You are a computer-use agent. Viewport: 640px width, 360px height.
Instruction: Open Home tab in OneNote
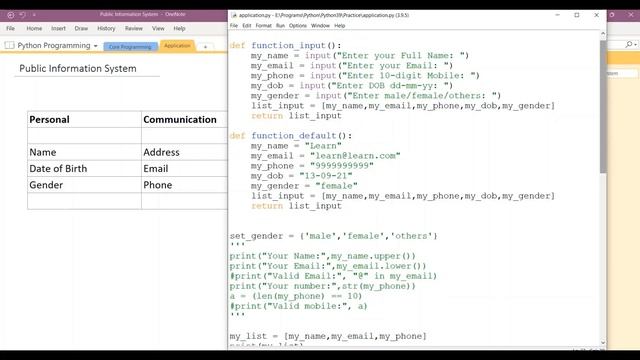pyautogui.click(x=34, y=29)
